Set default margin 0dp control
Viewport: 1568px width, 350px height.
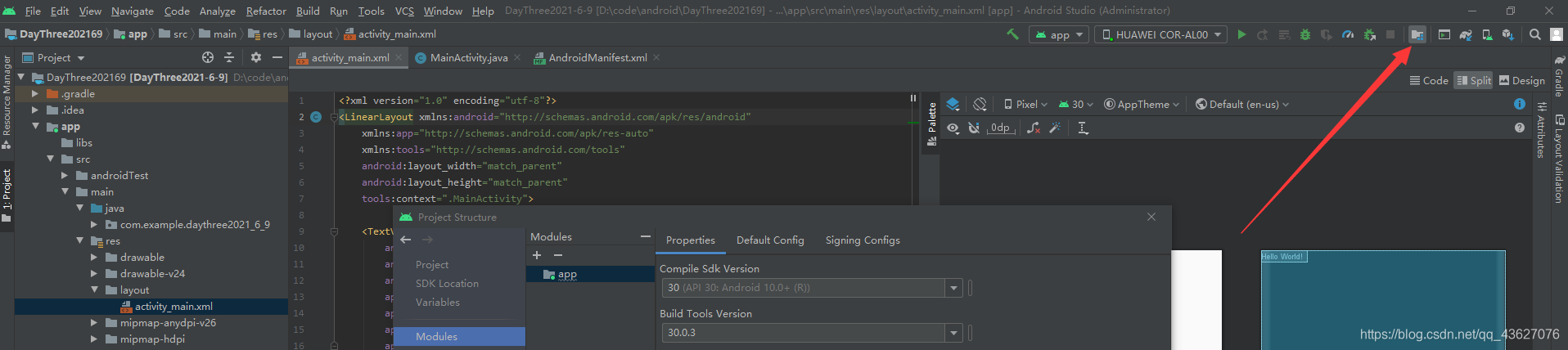point(1002,128)
